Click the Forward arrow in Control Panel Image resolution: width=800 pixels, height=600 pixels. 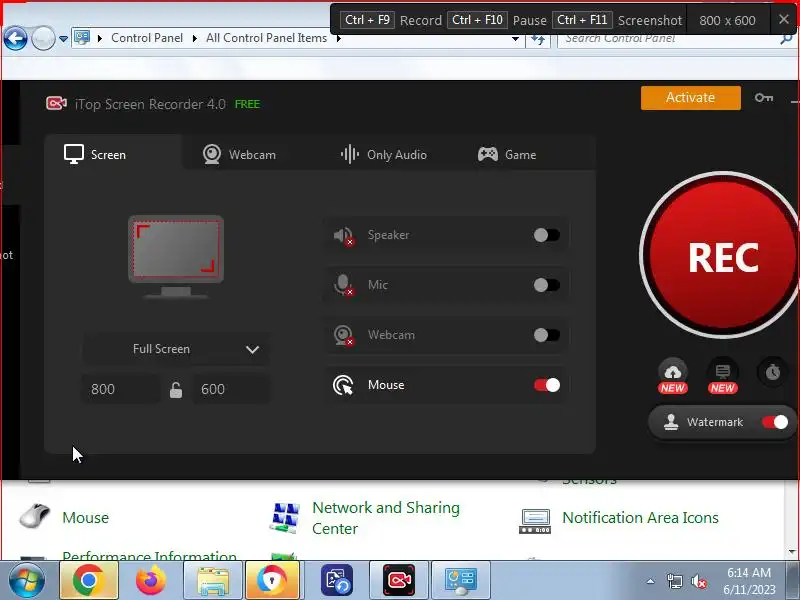(43, 38)
